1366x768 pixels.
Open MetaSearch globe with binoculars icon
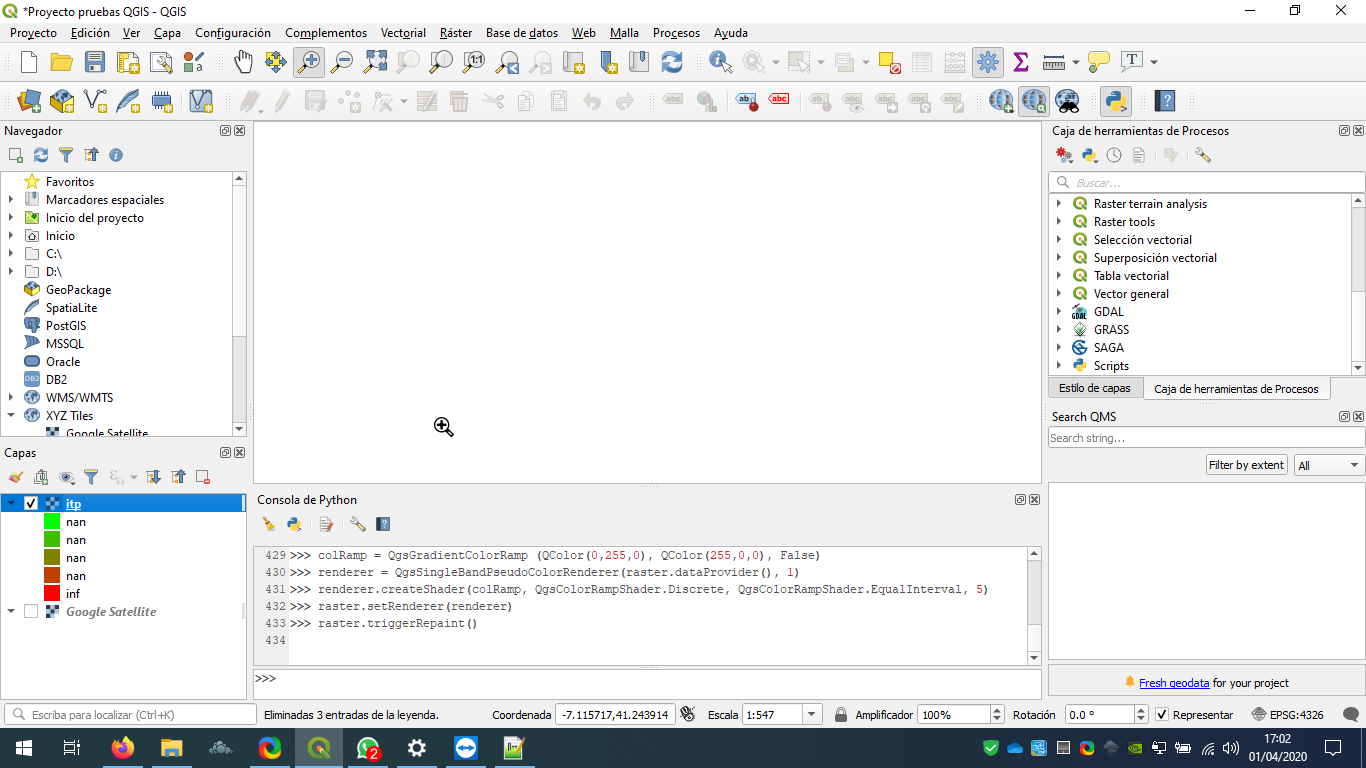(x=1067, y=101)
